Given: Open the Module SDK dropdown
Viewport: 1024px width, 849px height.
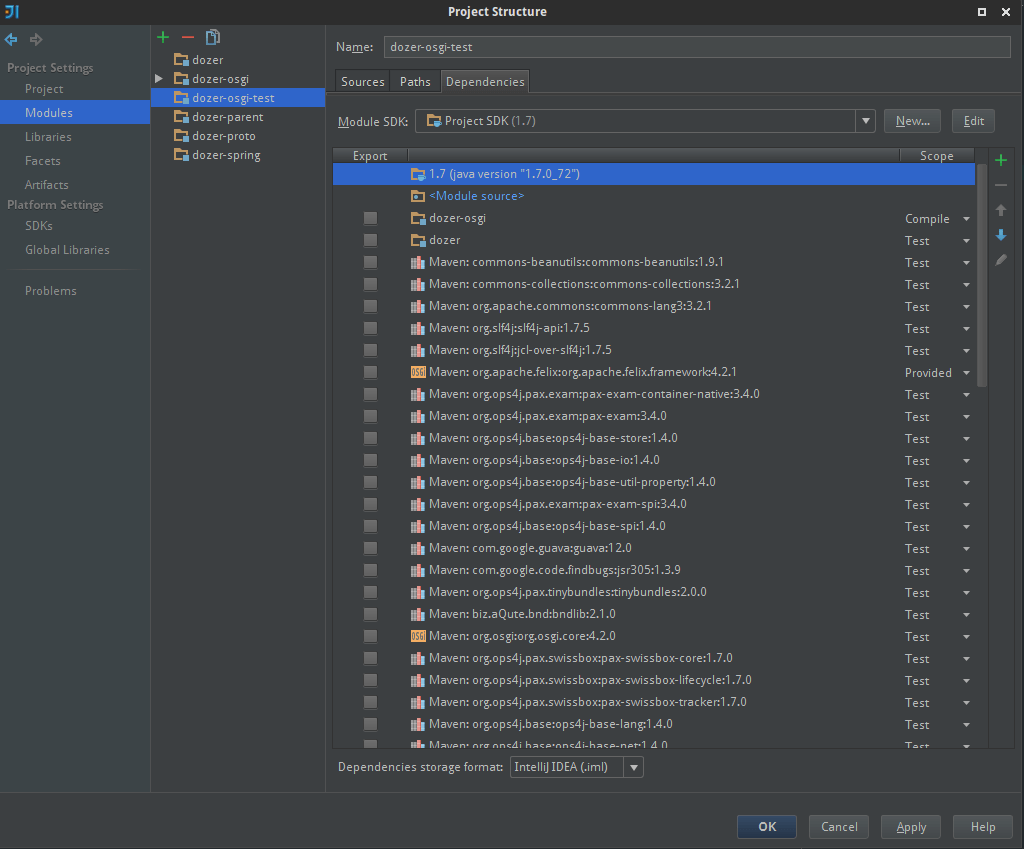Looking at the screenshot, I should [865, 121].
